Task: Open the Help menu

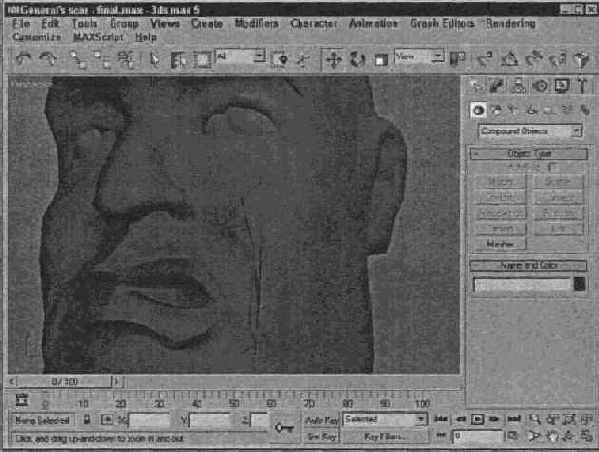Action: [x=146, y=37]
